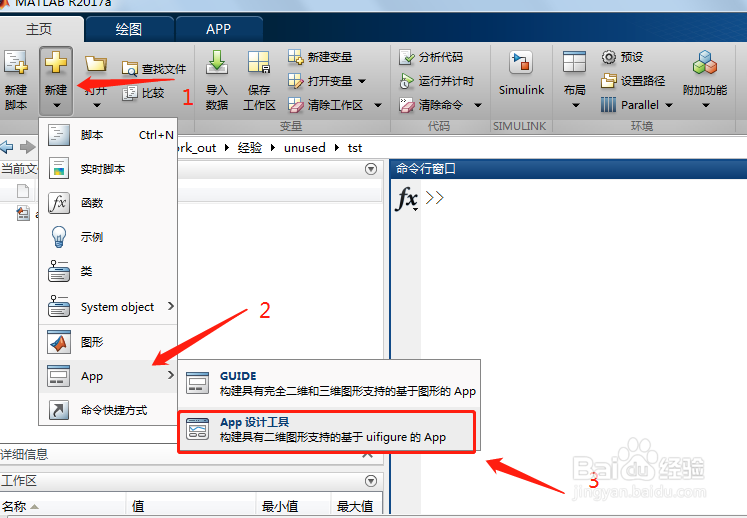Click the 新建脚本 (New Script) icon
Image resolution: width=747 pixels, height=518 pixels.
pyautogui.click(x=16, y=63)
